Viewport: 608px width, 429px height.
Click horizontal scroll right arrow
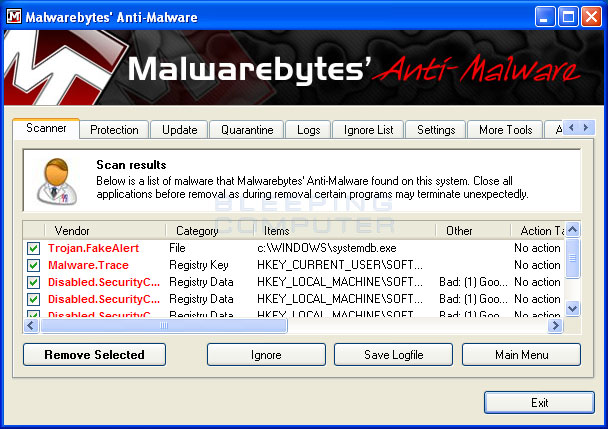coord(555,326)
